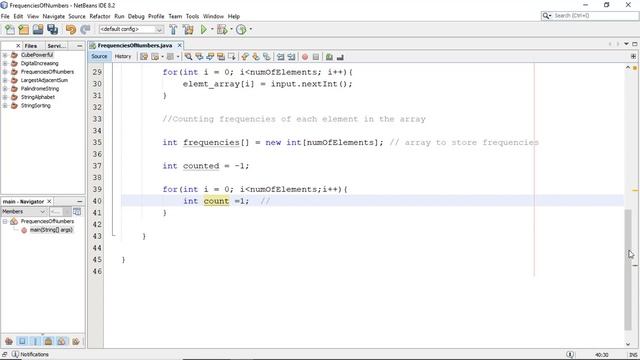This screenshot has height=360, width=640.
Task: Click the Debug Project toolbar icon
Action: click(x=222, y=29)
